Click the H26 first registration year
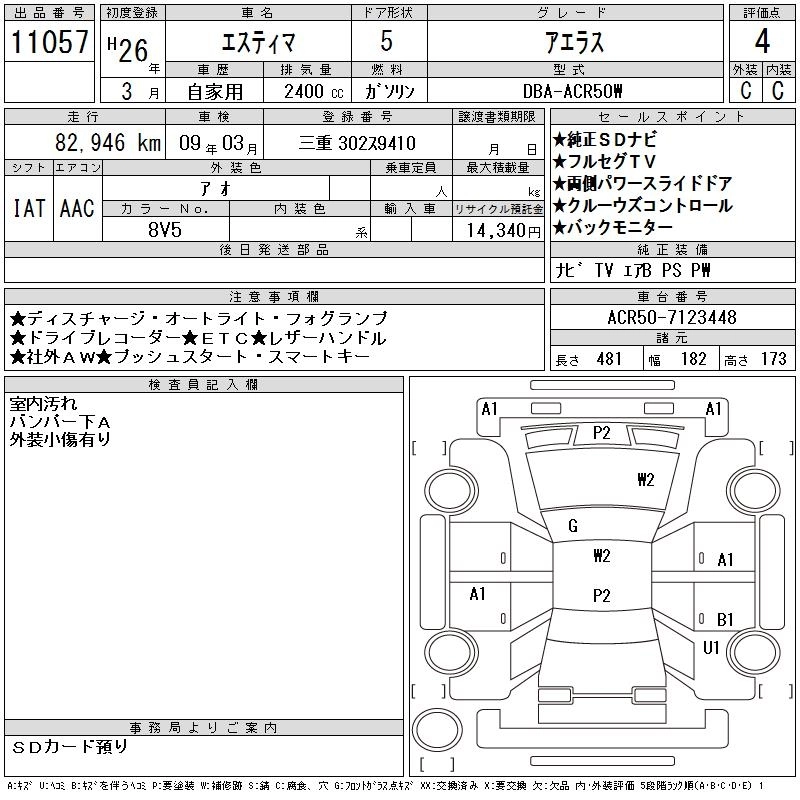 point(128,49)
